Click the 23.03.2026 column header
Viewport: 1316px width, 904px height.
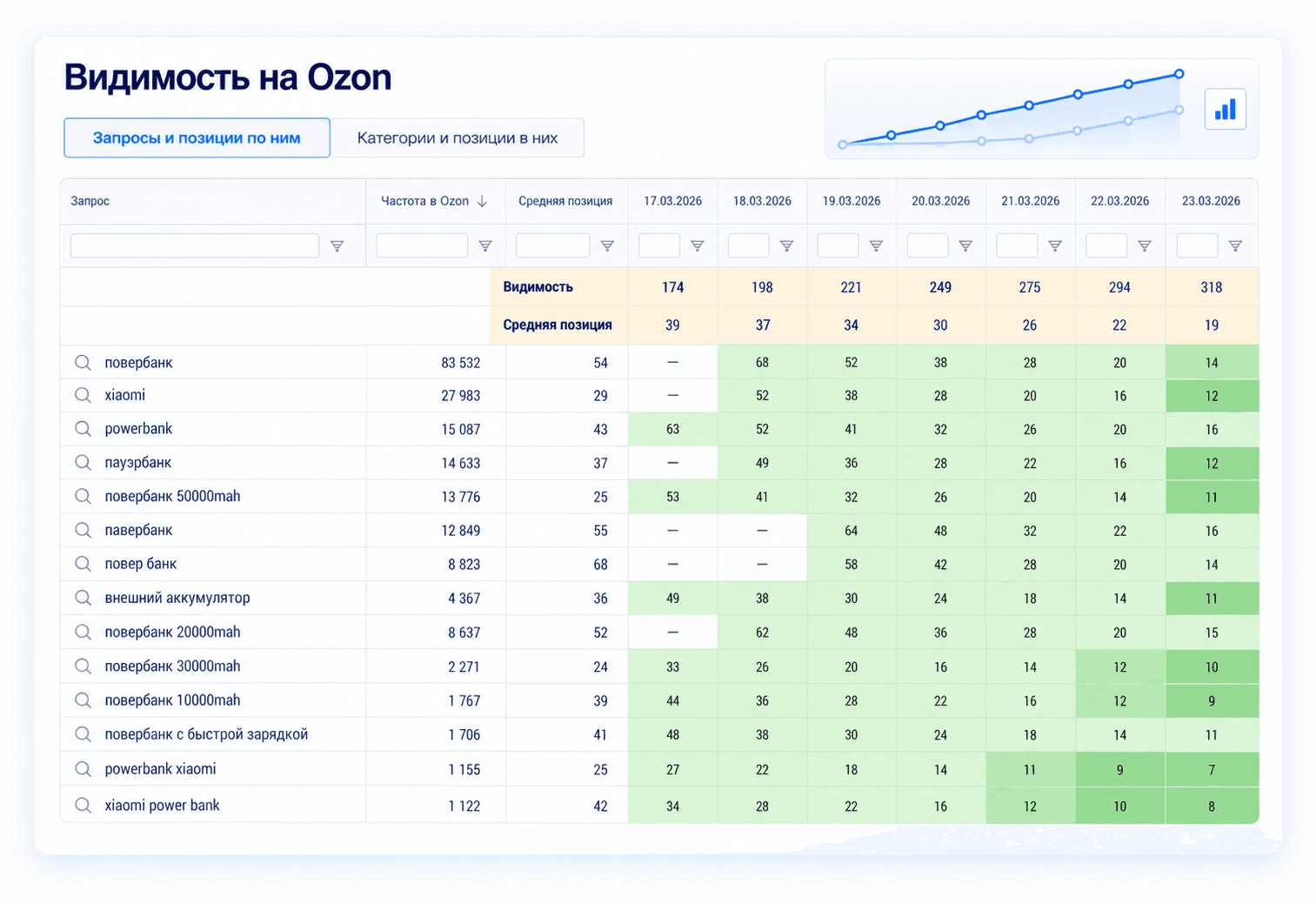[1211, 201]
